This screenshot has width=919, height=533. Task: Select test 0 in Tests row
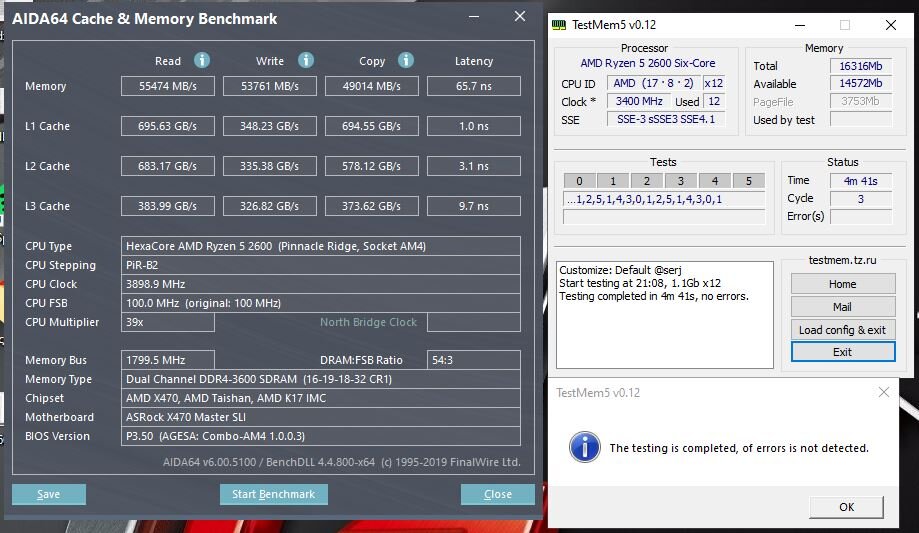click(579, 181)
